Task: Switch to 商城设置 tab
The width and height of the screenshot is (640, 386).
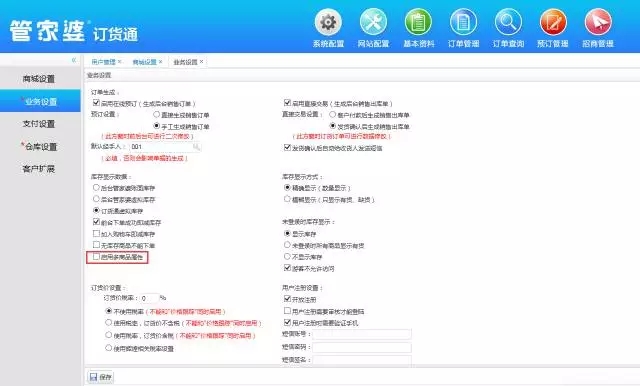Action: pos(144,62)
